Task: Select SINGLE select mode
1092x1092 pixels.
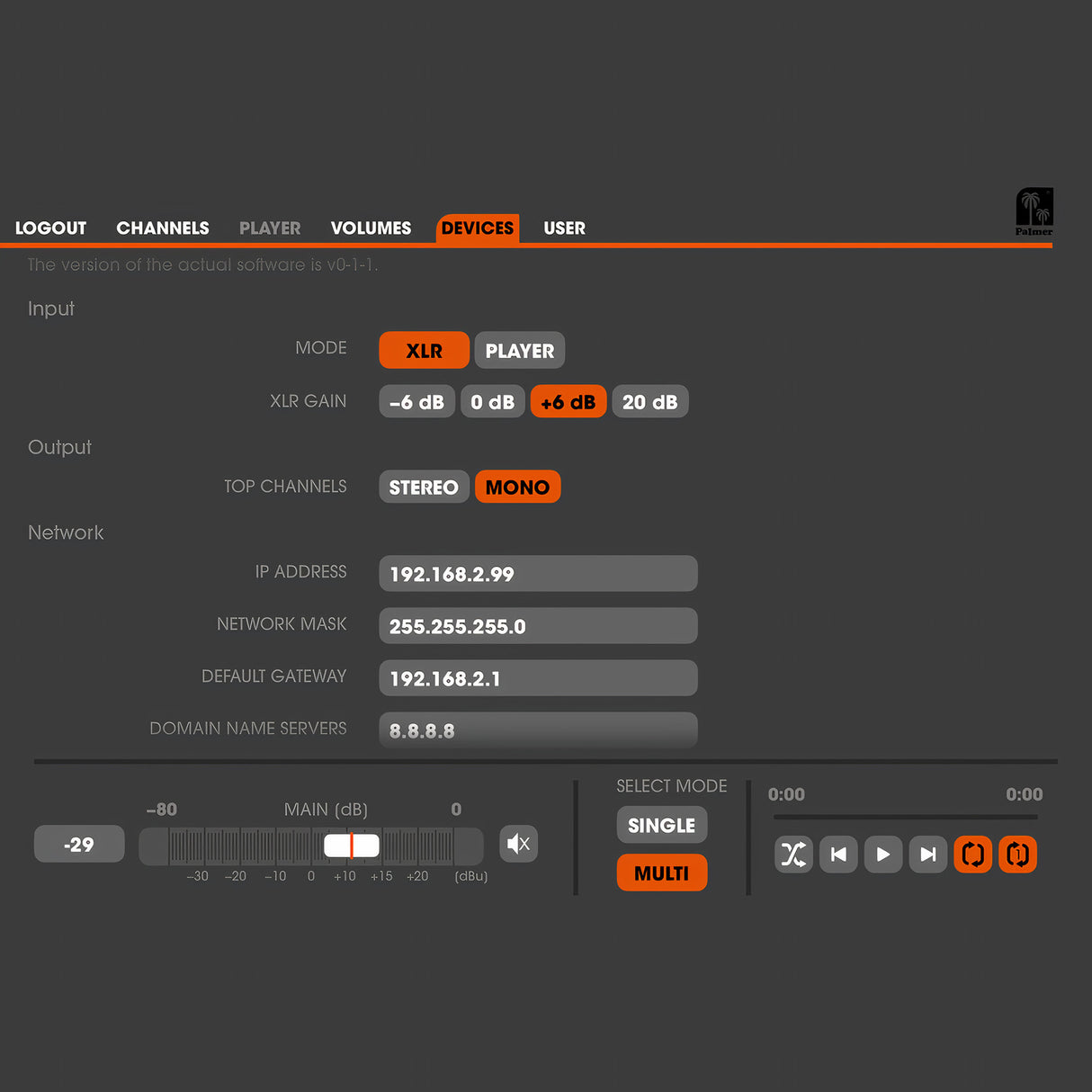Action: 661,825
